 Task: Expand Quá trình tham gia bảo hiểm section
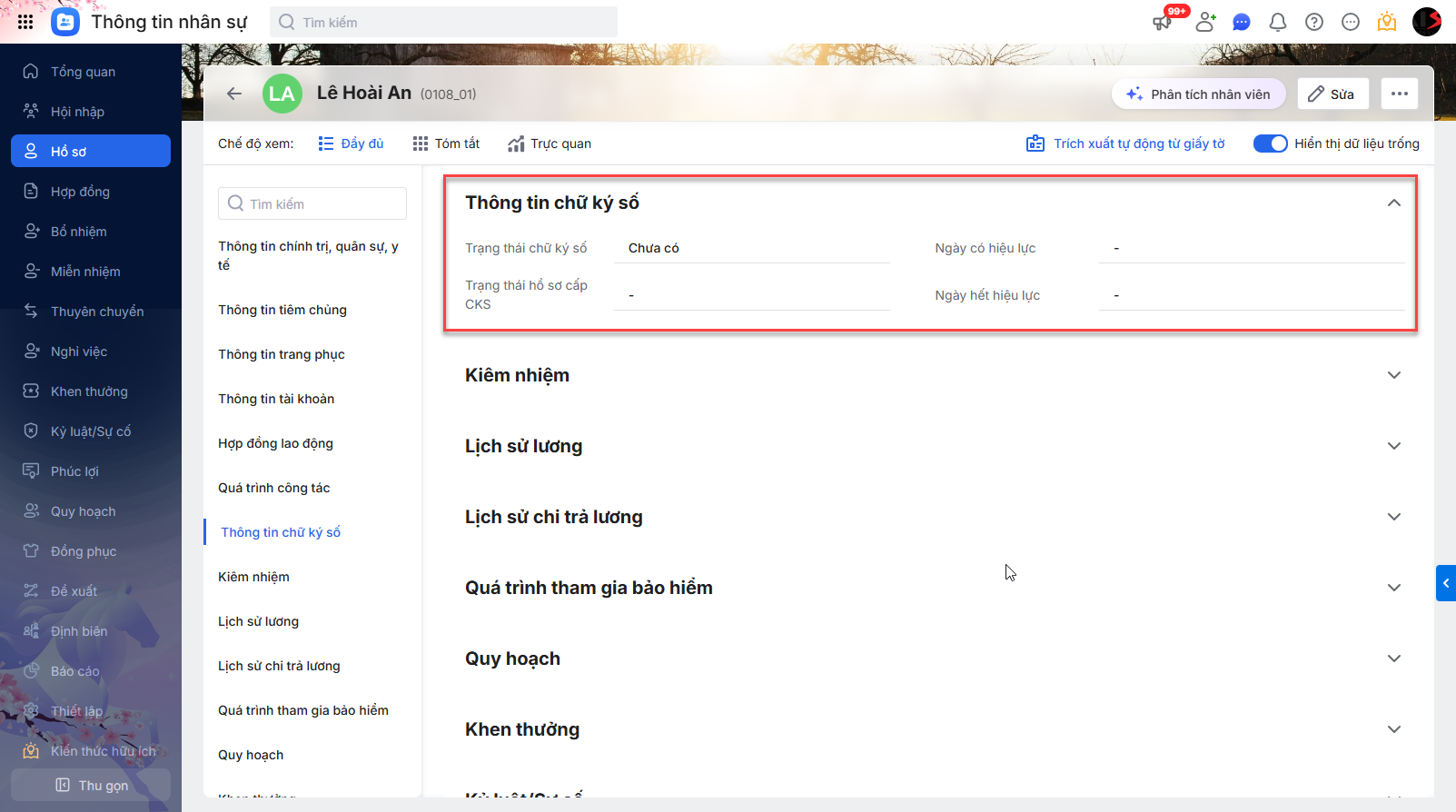point(1394,588)
